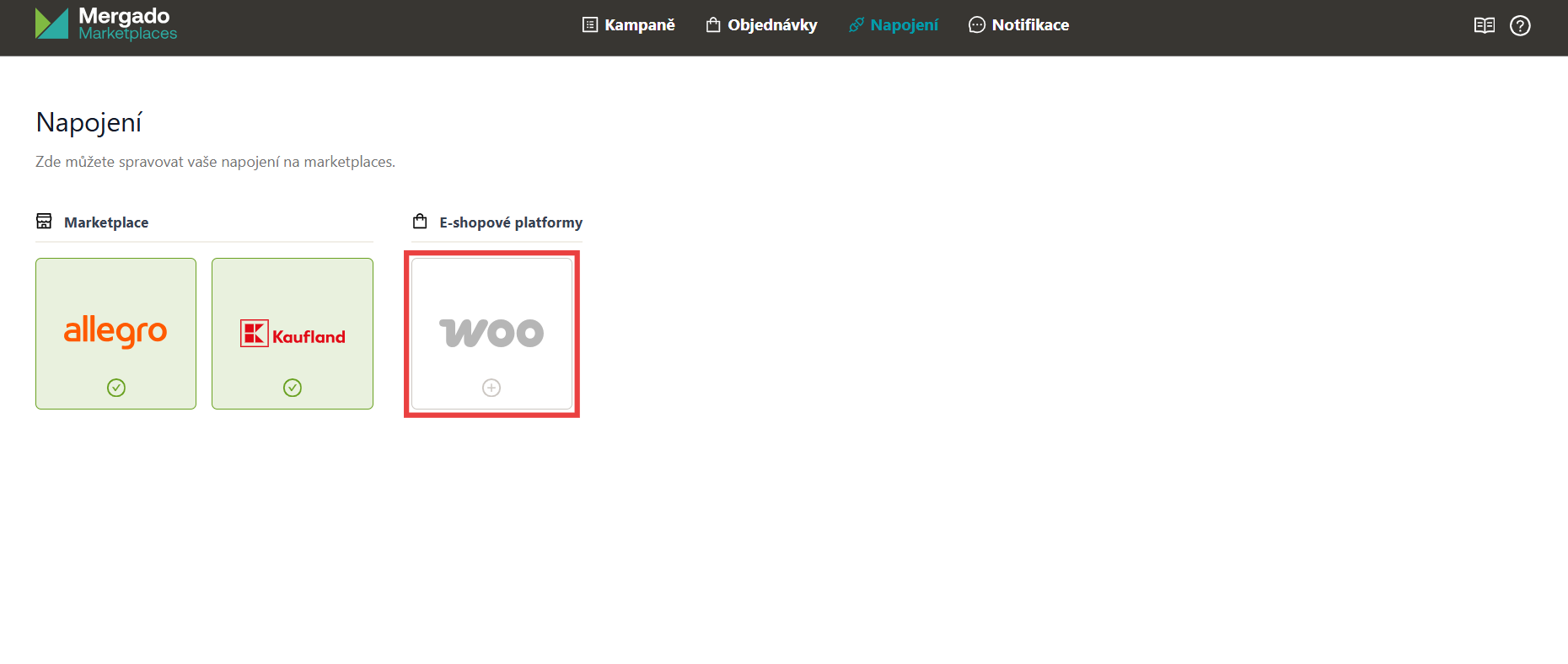
Task: Open the Mergado Marketplaces logo home link
Action: (x=106, y=24)
